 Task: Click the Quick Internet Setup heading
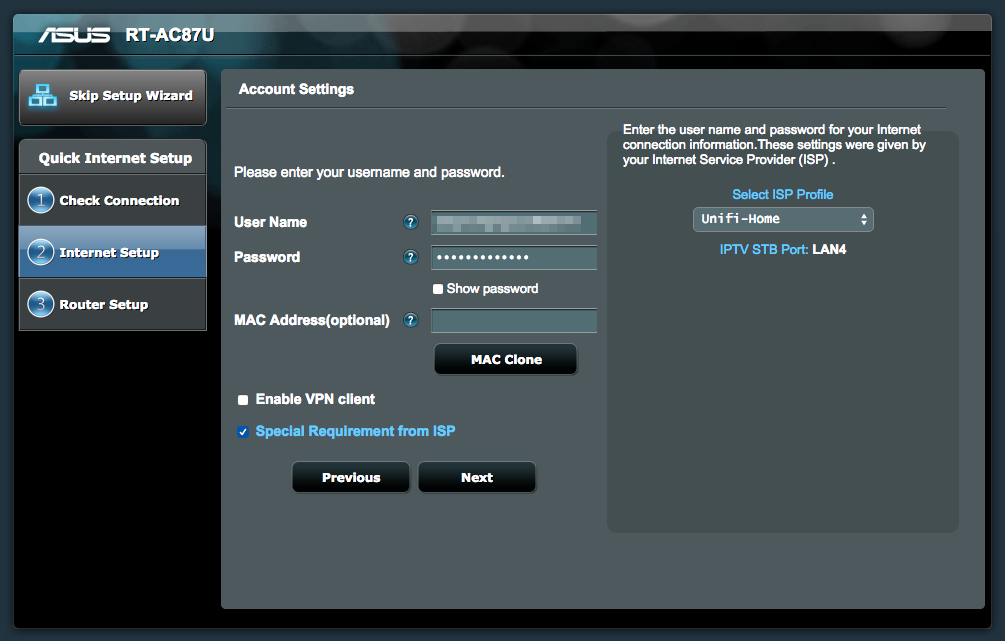click(x=115, y=158)
